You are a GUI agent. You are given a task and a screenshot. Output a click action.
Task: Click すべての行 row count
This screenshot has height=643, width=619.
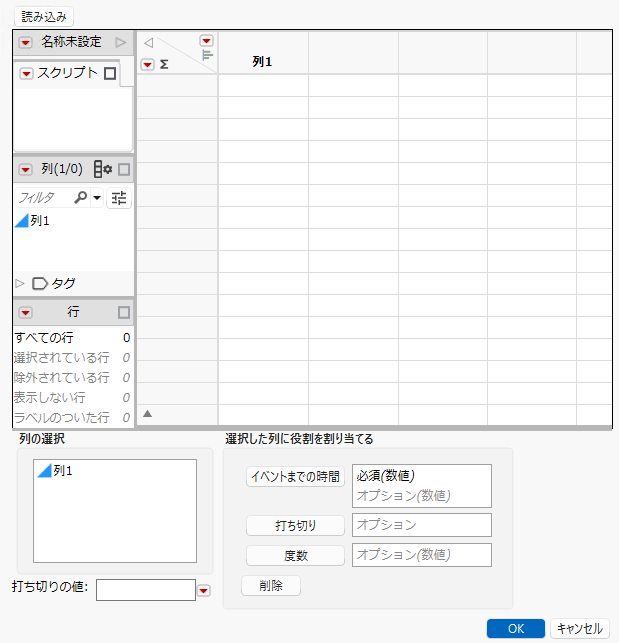pos(72,338)
